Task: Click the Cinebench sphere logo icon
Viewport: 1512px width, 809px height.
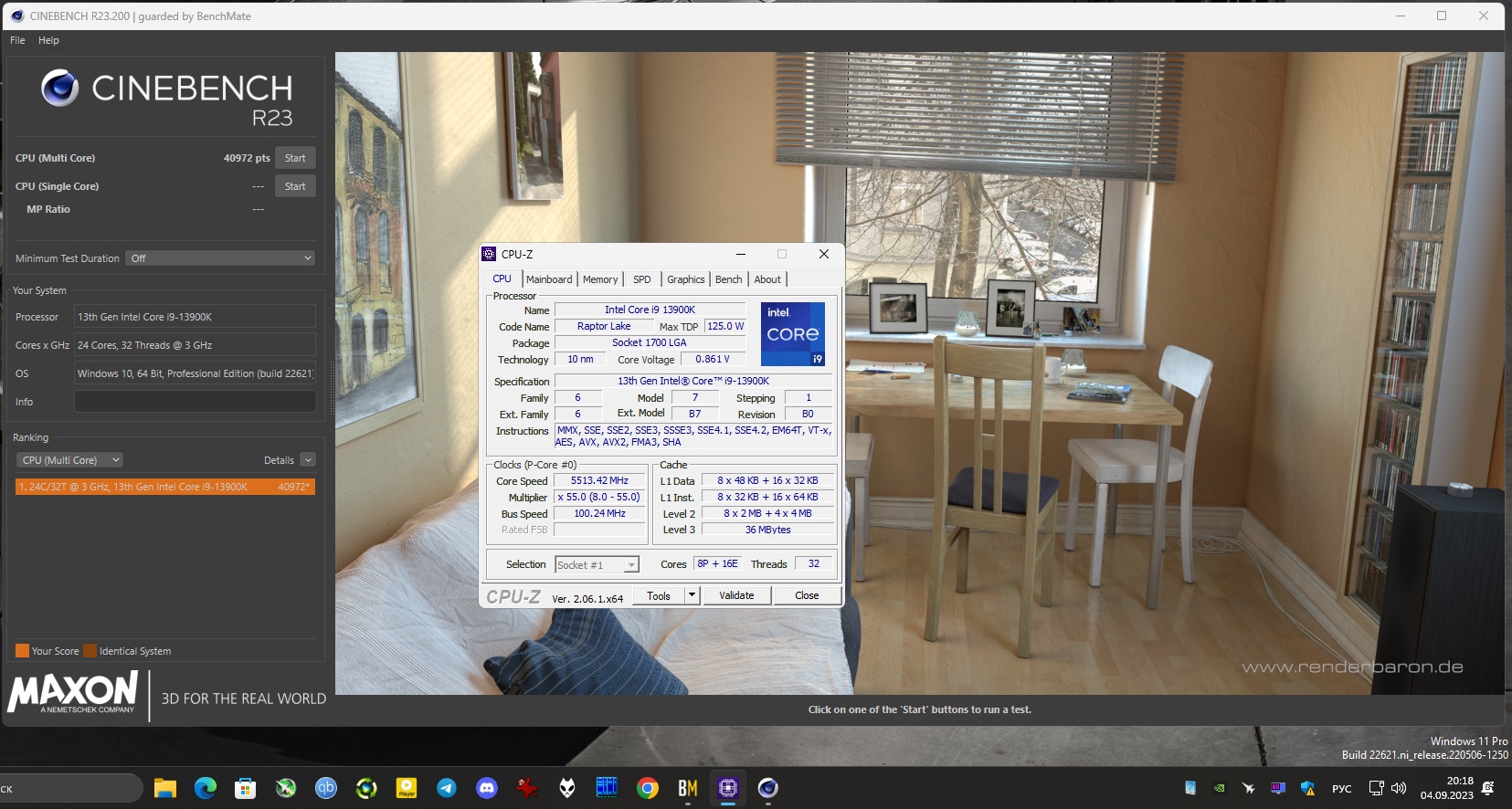Action: pos(60,89)
